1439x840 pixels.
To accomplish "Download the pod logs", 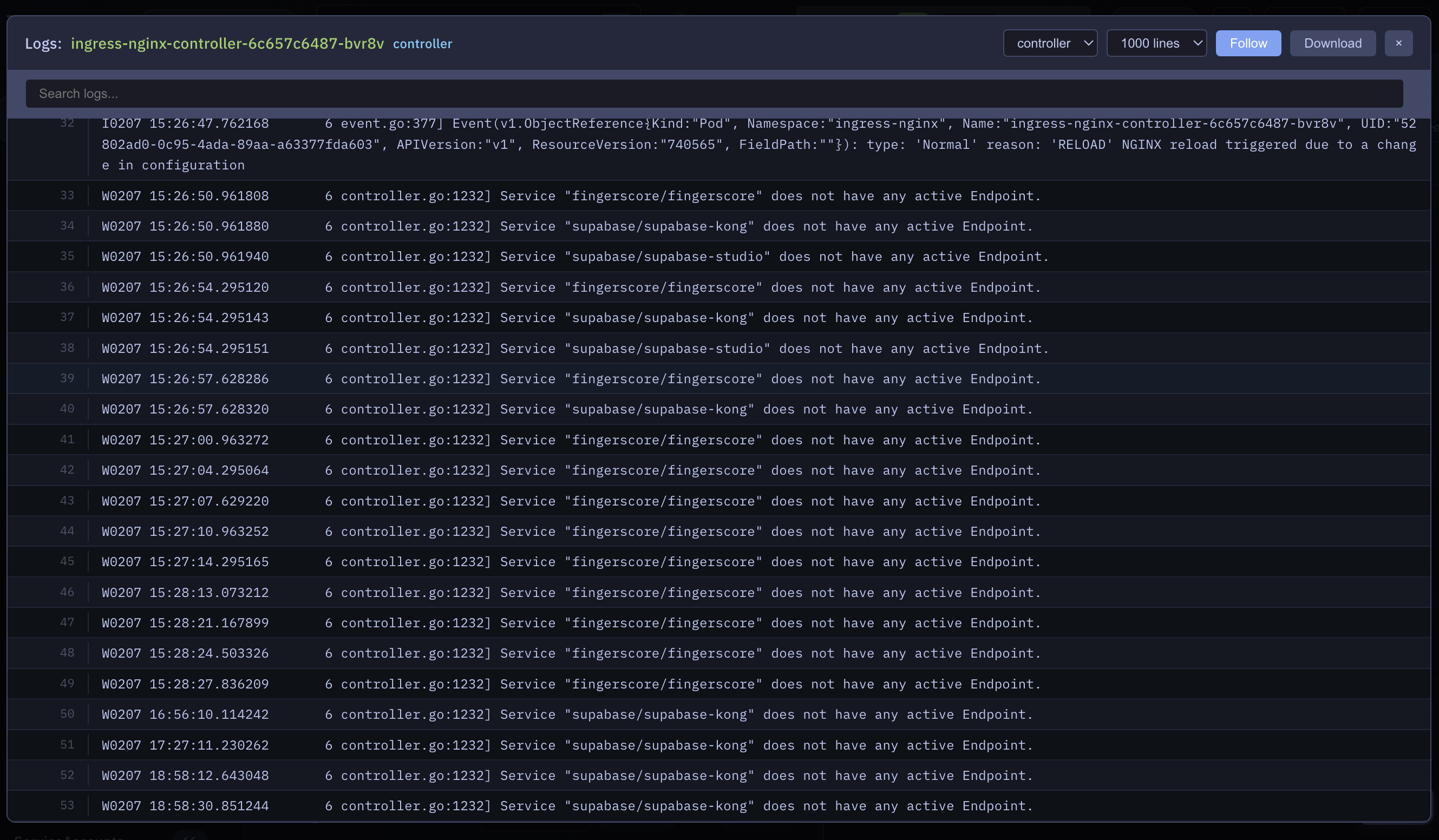I will point(1332,43).
